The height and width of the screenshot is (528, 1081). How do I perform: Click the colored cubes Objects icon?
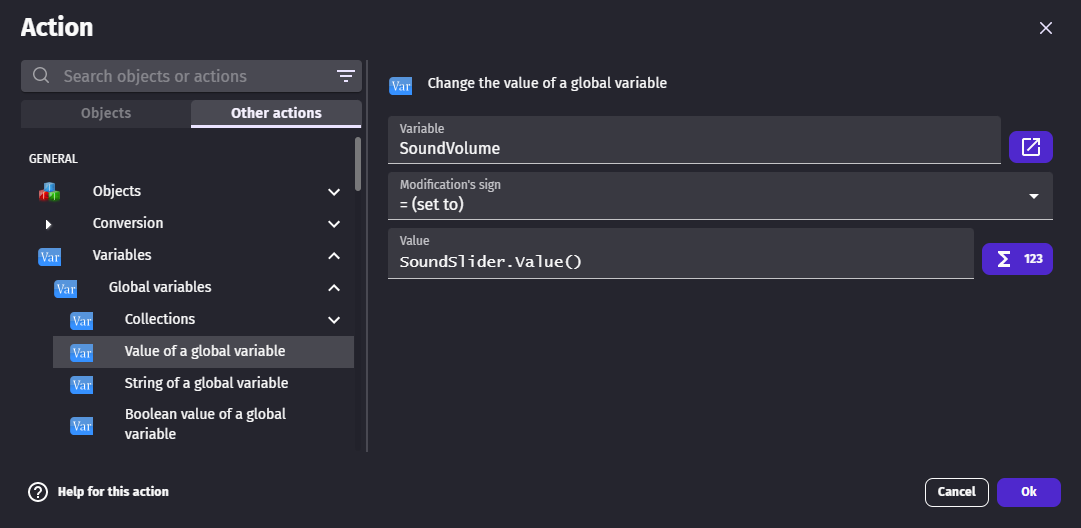click(49, 192)
